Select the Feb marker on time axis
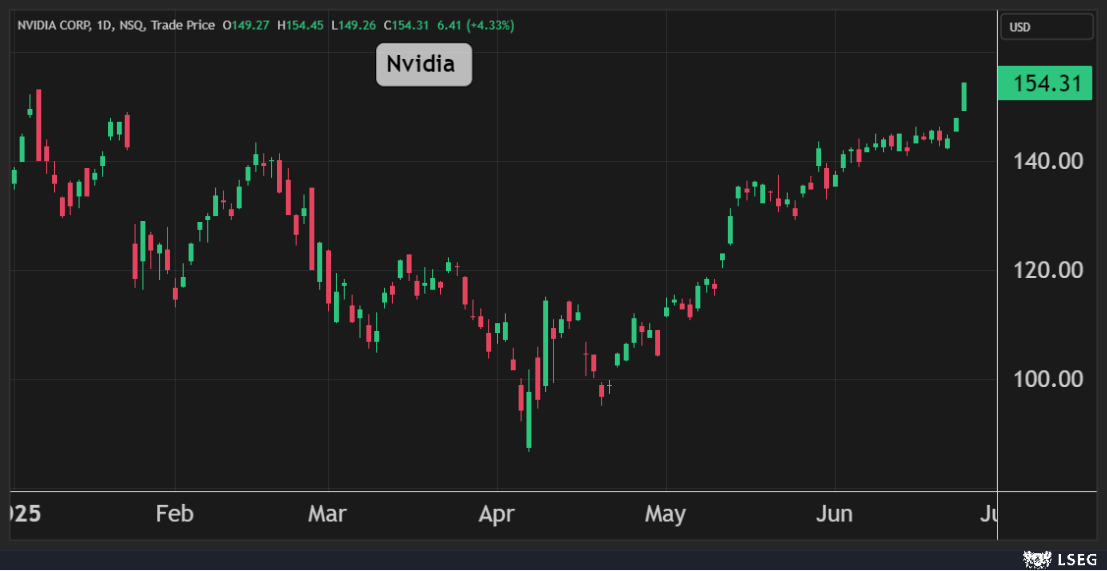 tap(174, 515)
